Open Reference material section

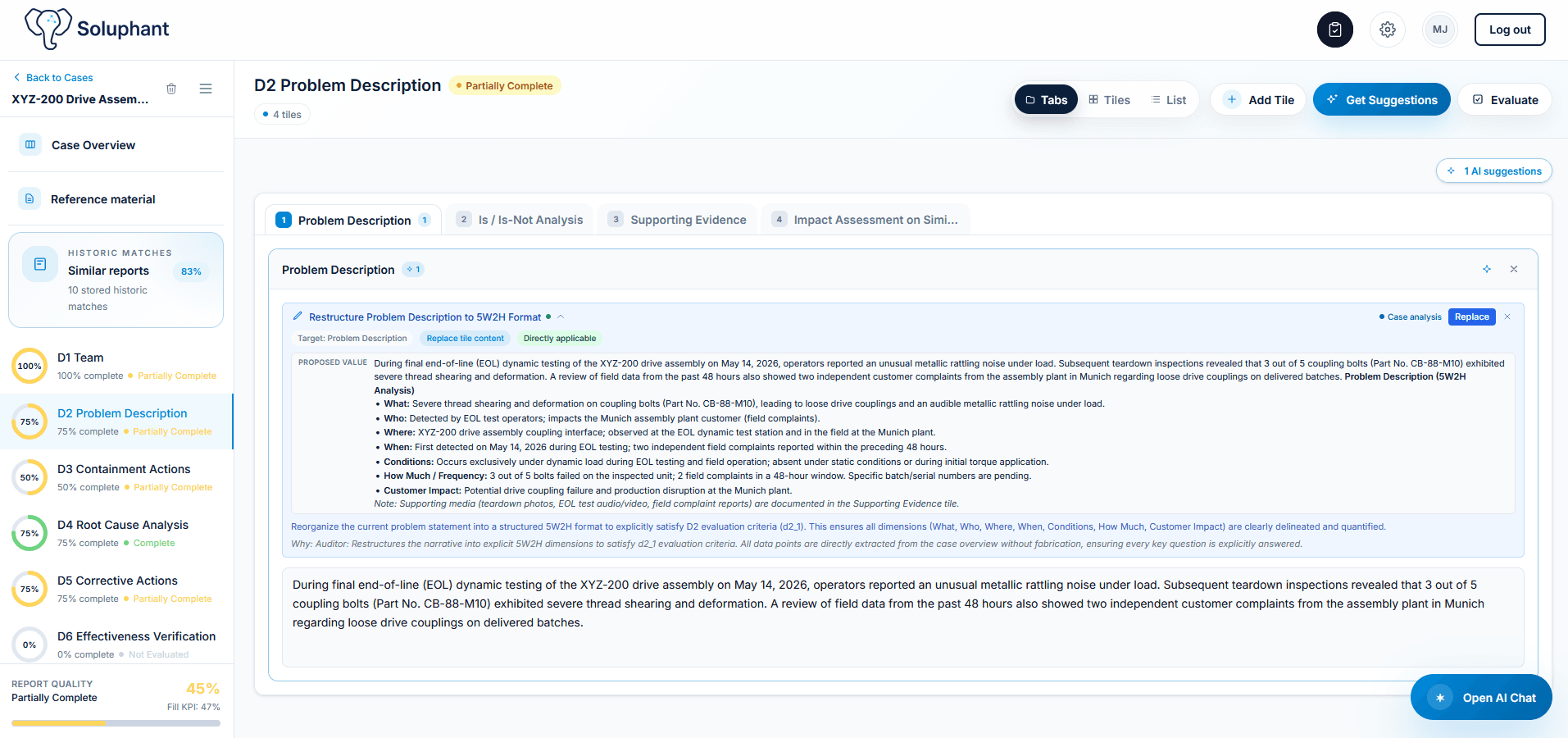click(x=116, y=199)
